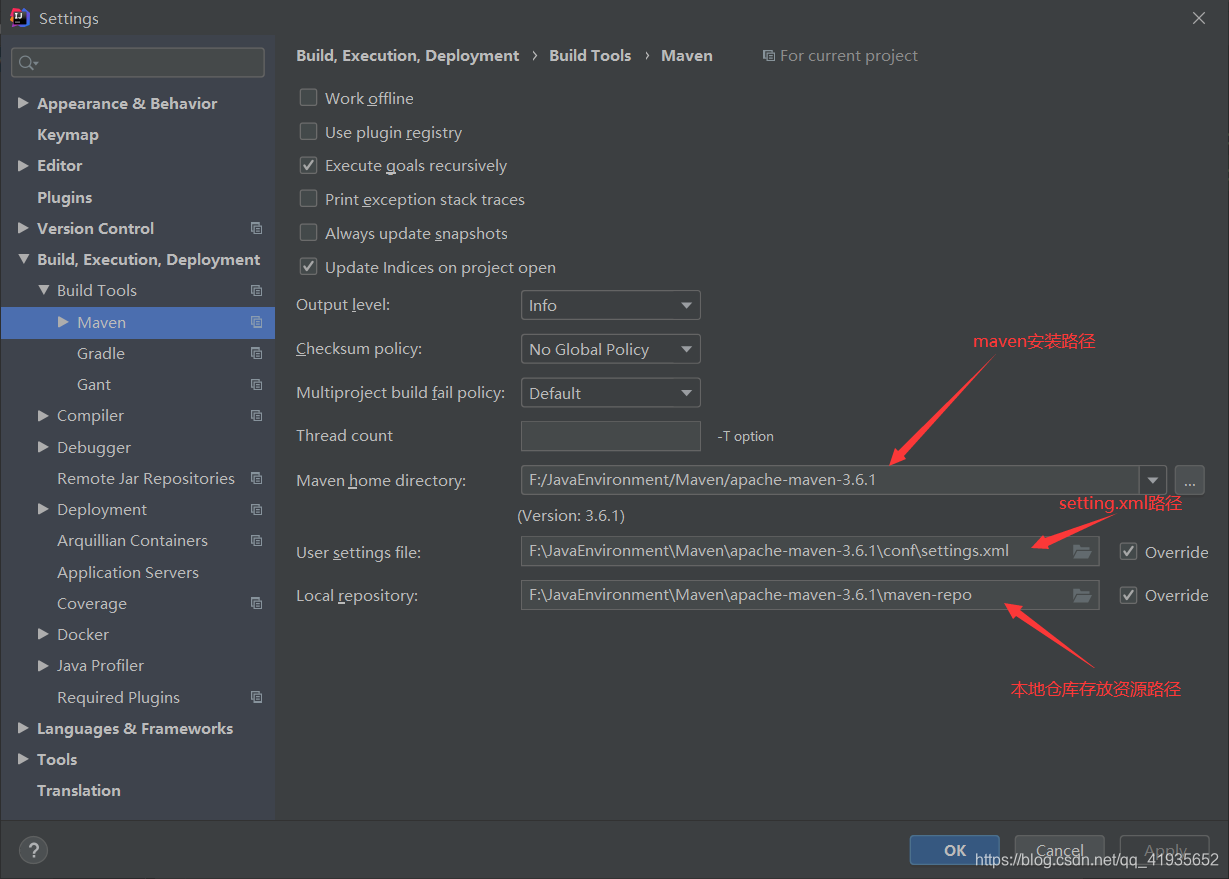Expand the Debugger node
The image size is (1229, 879).
tap(43, 447)
